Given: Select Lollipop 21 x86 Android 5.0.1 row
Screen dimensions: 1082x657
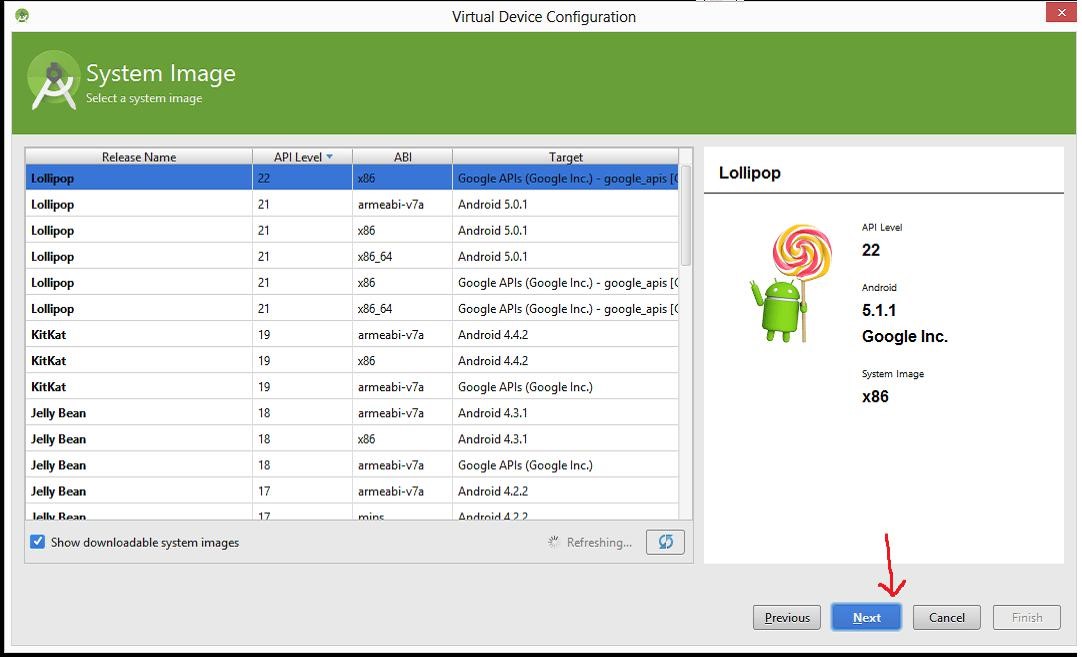Looking at the screenshot, I should pyautogui.click(x=352, y=231).
